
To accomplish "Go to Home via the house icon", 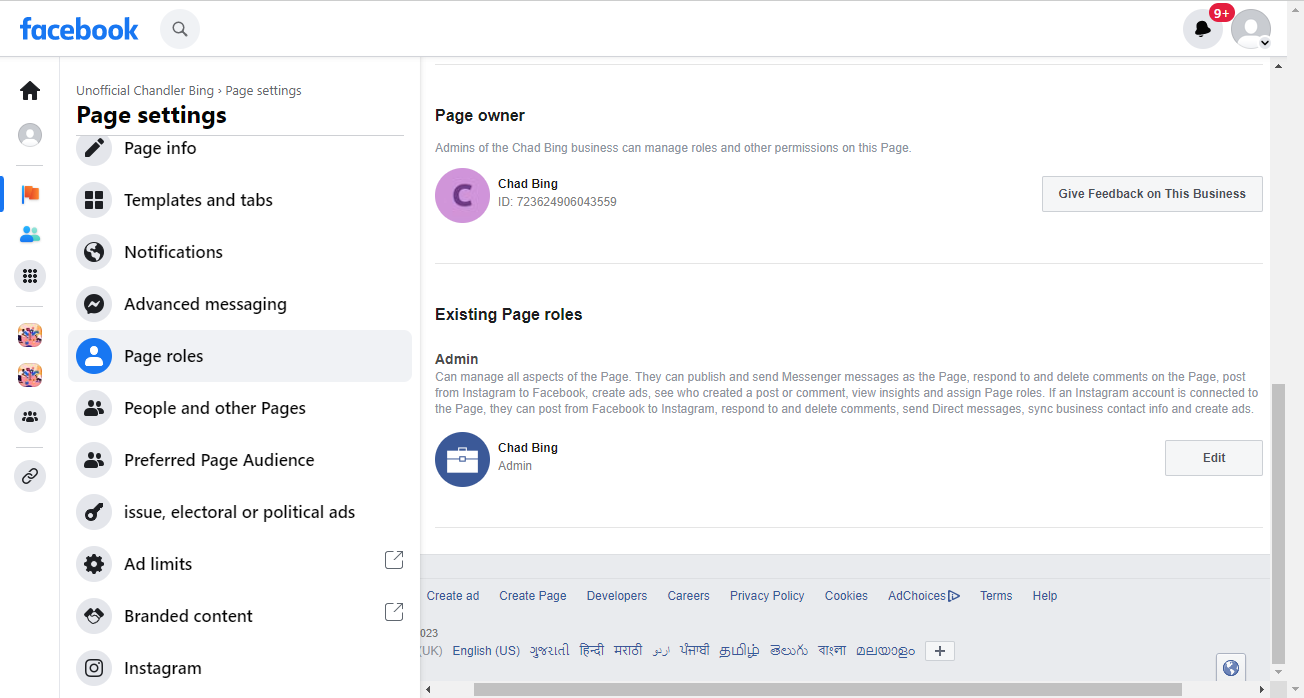I will click(x=30, y=91).
